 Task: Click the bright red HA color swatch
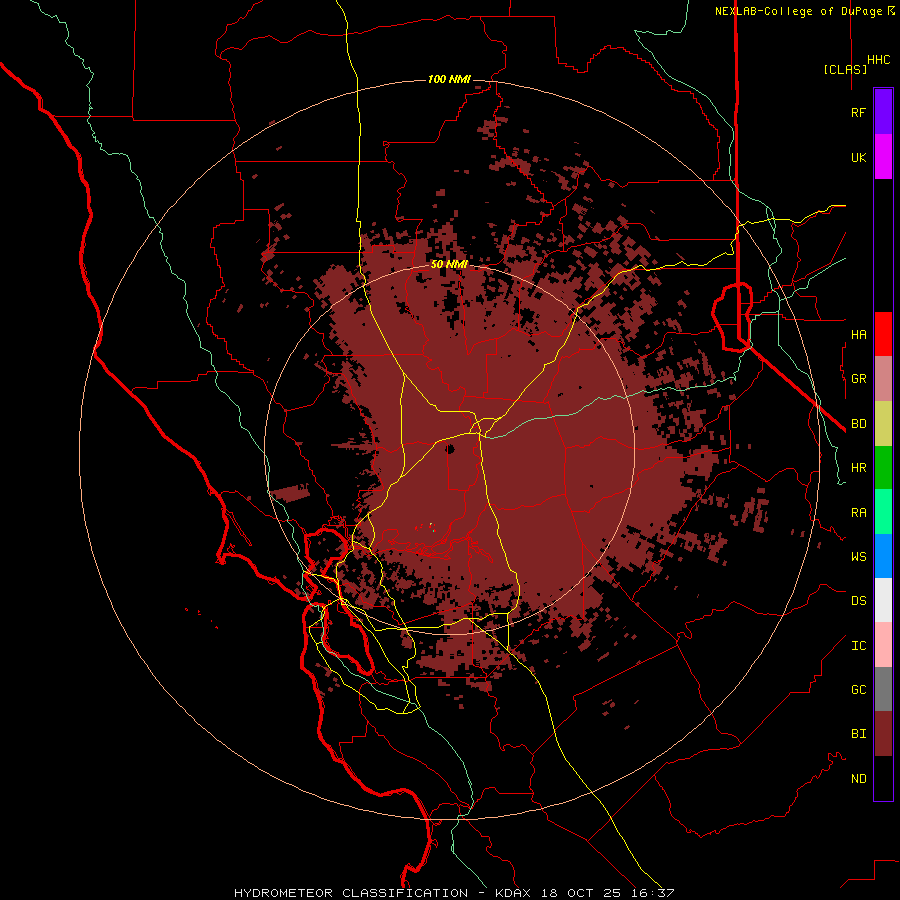tap(883, 334)
